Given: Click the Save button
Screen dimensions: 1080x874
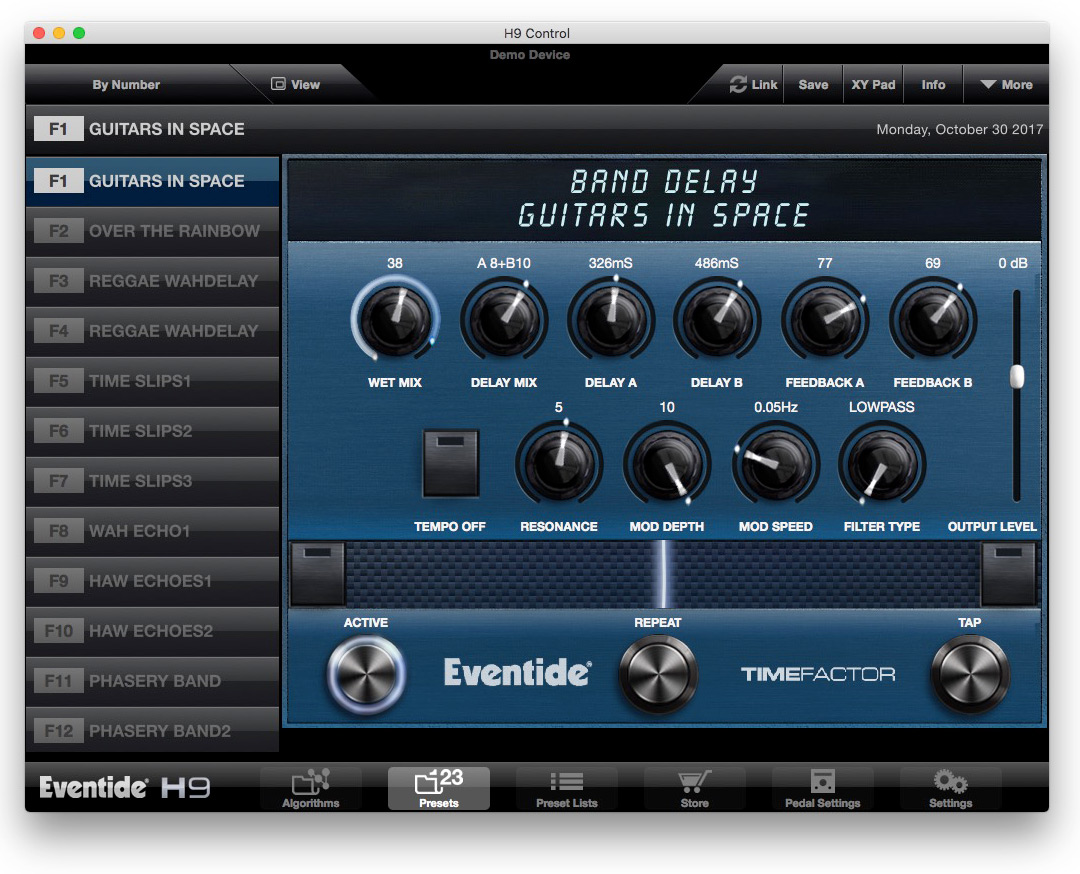Looking at the screenshot, I should pos(812,84).
